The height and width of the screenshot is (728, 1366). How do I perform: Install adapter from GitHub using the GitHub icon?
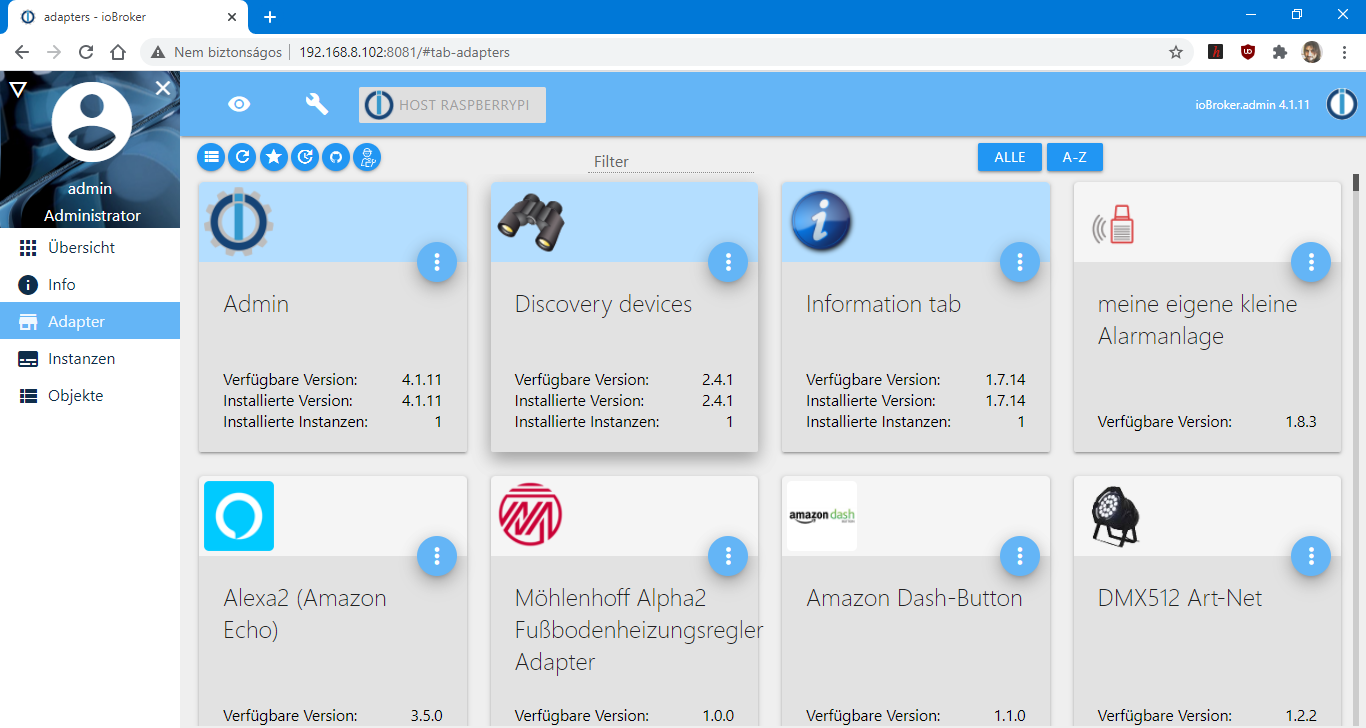(335, 157)
